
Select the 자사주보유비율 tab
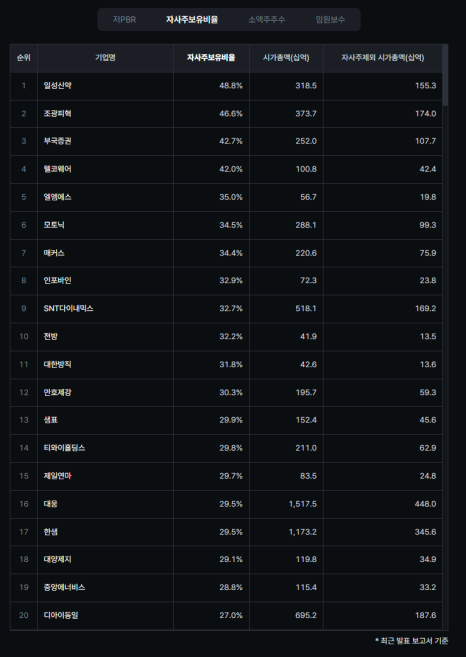(192, 20)
